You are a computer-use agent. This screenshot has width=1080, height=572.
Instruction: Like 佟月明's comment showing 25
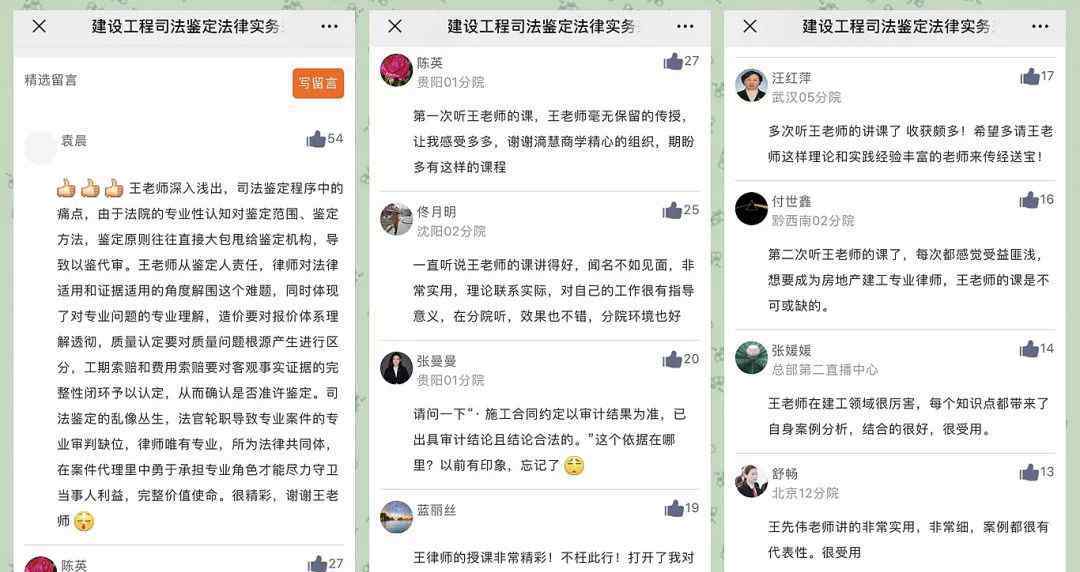[x=672, y=210]
